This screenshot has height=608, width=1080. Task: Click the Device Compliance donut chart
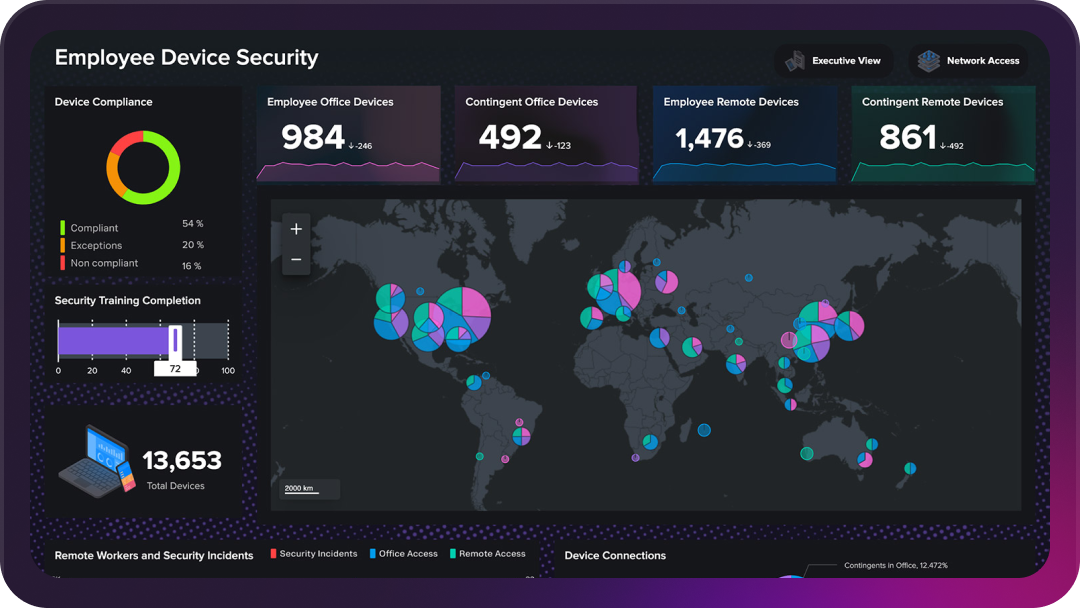click(143, 168)
